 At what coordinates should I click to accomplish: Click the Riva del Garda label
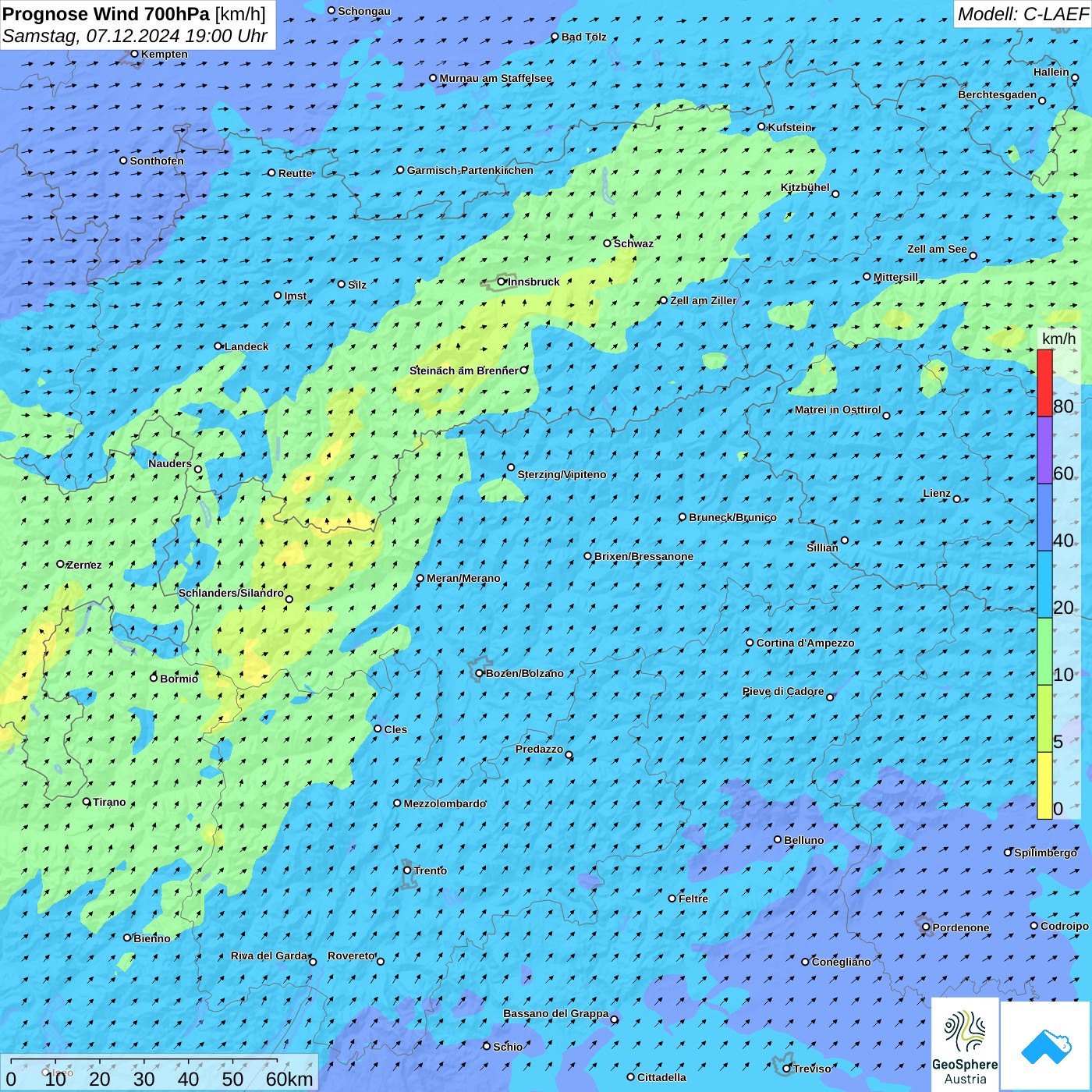click(x=269, y=955)
